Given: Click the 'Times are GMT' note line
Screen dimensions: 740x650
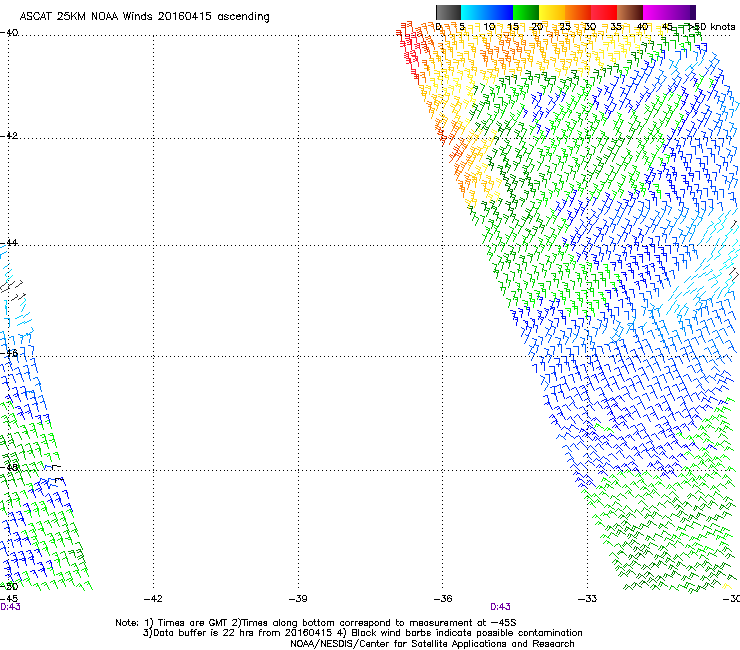Looking at the screenshot, I should pyautogui.click(x=316, y=623).
